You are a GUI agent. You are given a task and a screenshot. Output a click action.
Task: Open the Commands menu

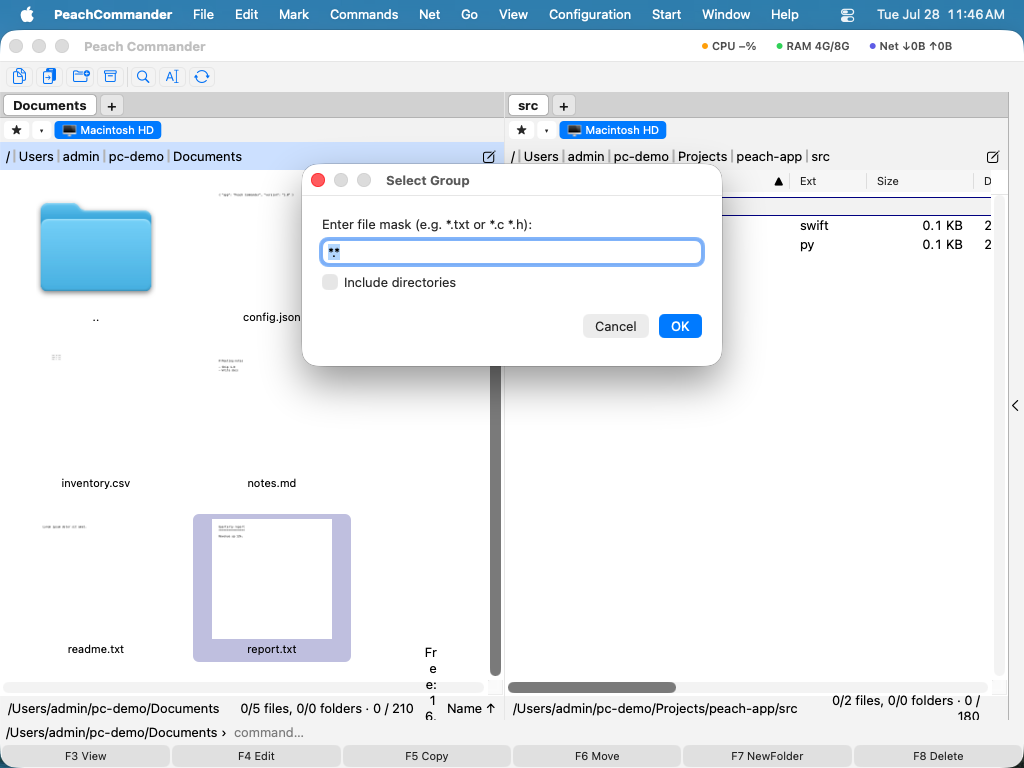[x=364, y=14]
